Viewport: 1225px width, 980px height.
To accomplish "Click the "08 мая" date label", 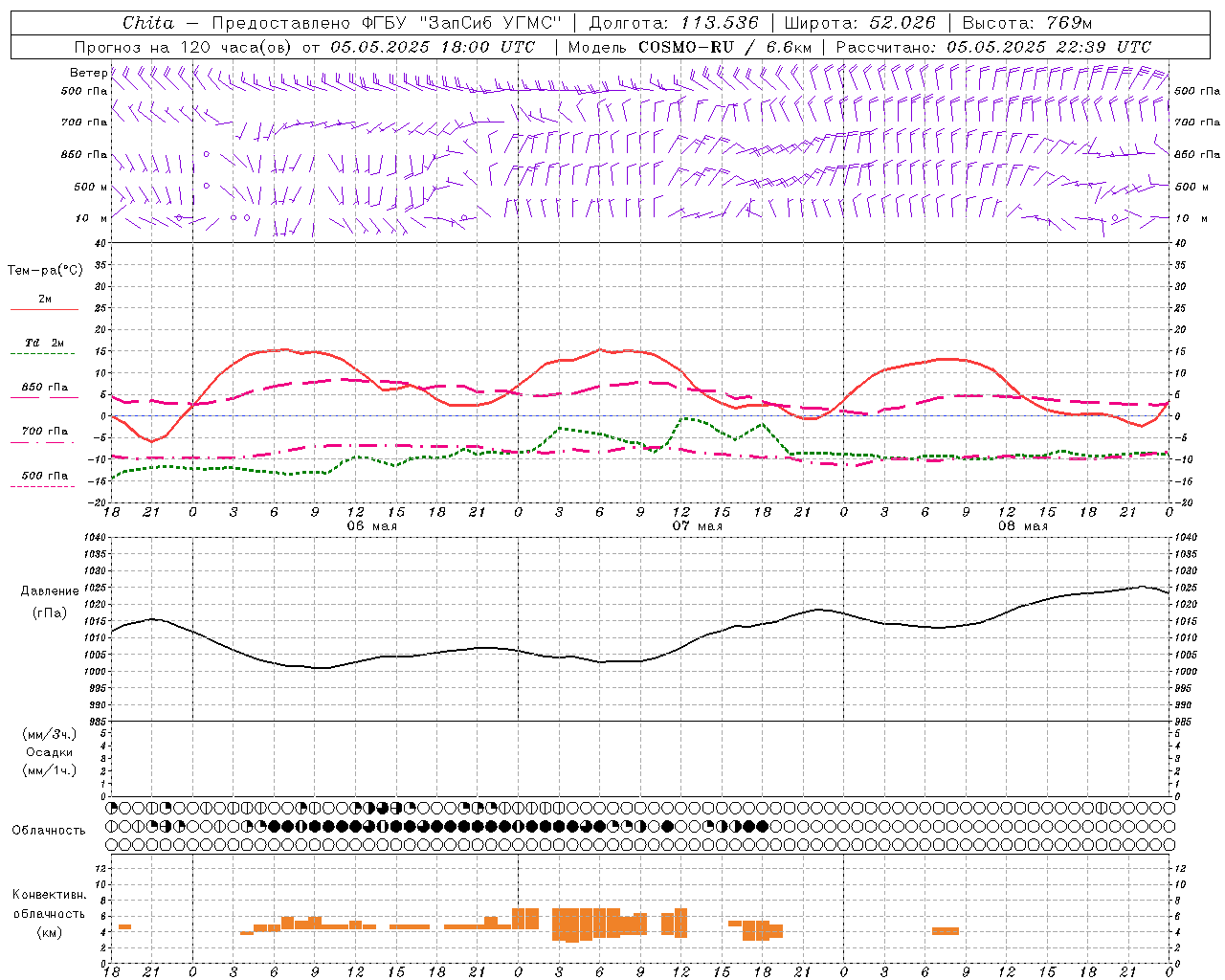I will 1022,526.
